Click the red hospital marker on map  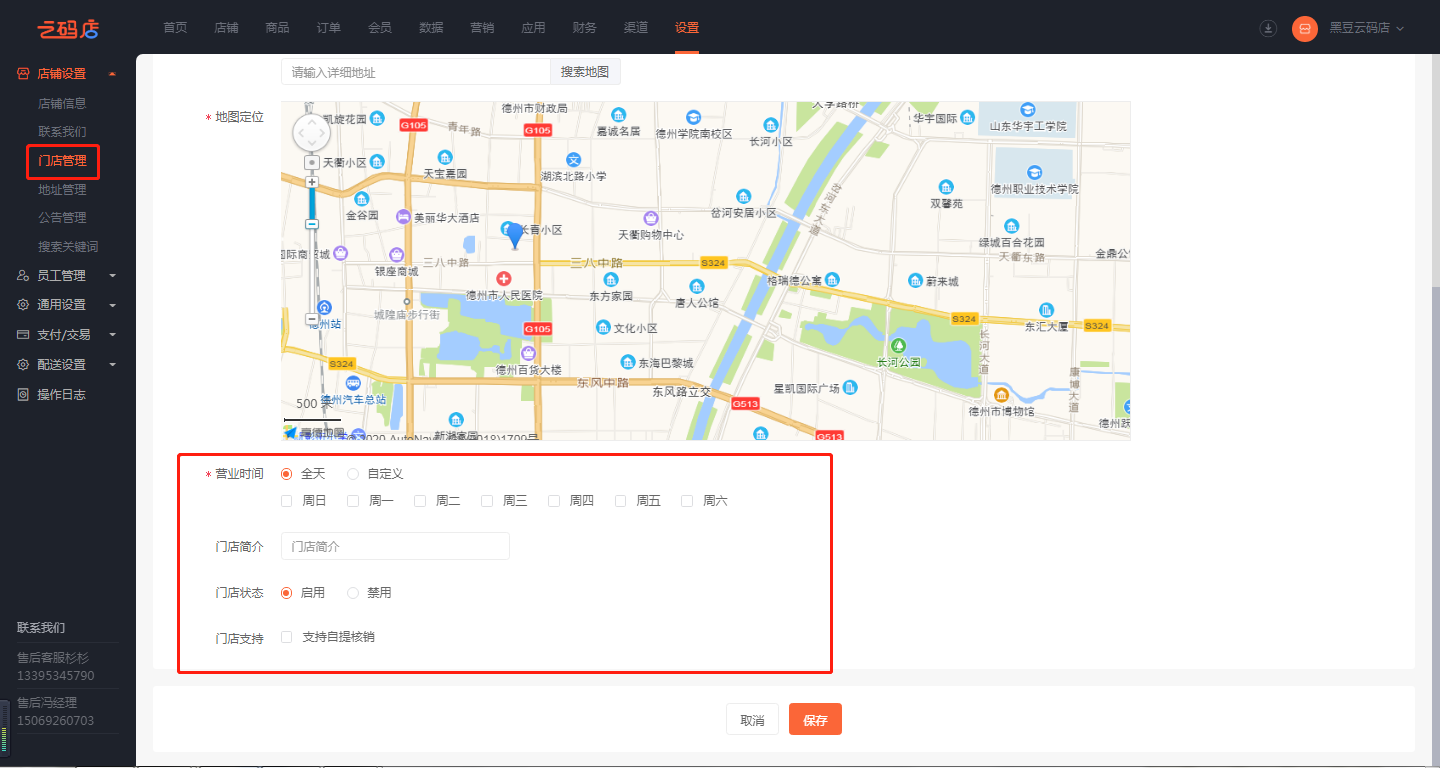[x=503, y=277]
